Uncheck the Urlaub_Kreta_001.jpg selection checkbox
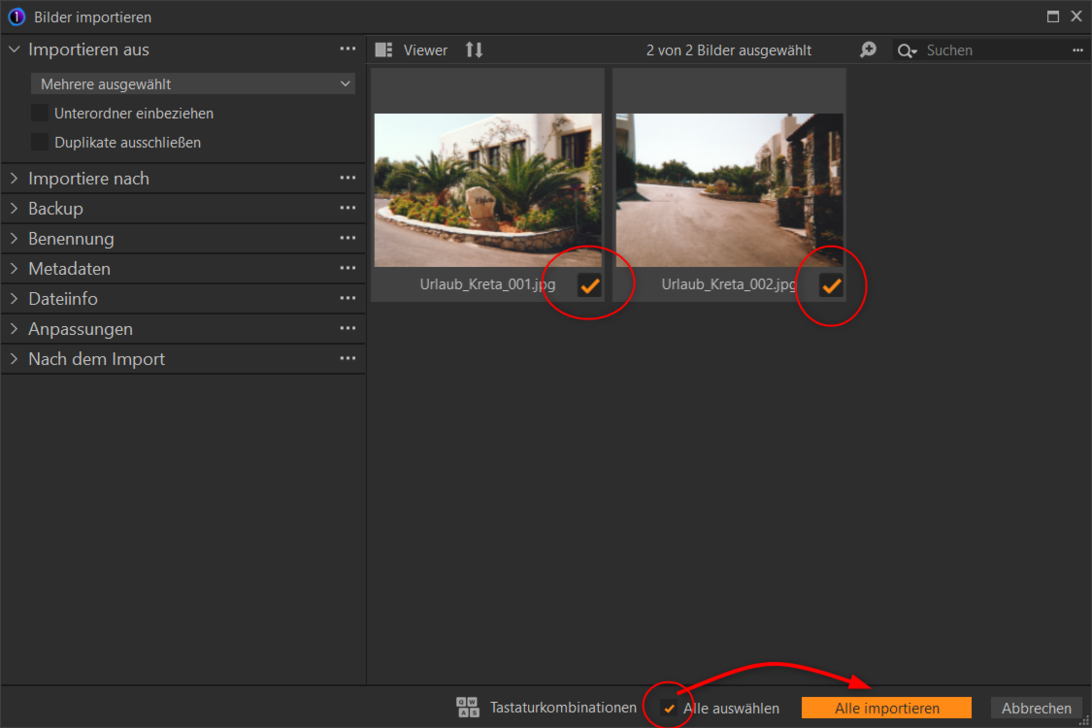The height and width of the screenshot is (728, 1092). (589, 285)
